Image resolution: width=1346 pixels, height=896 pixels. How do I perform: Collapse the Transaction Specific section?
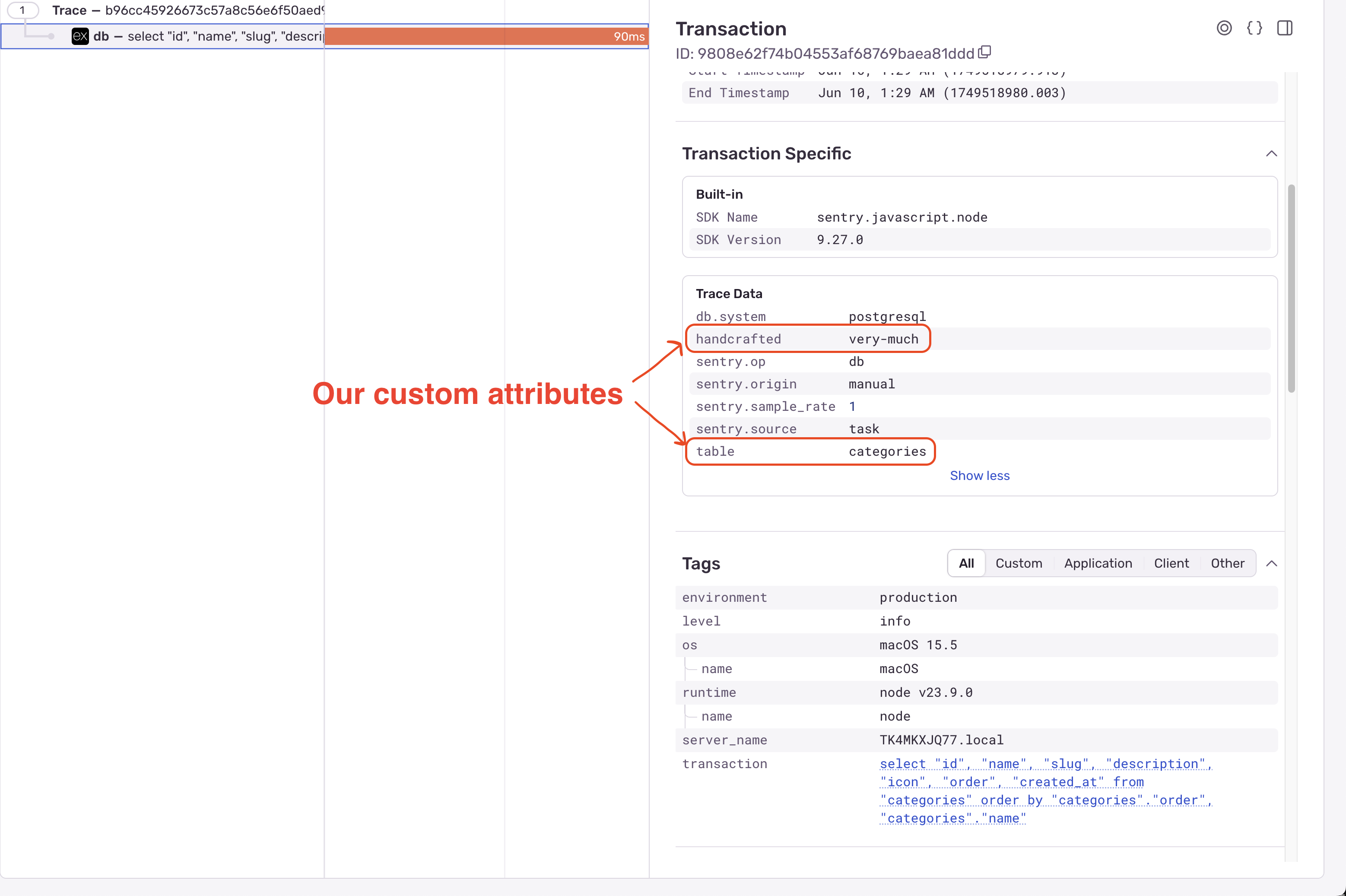(1270, 154)
